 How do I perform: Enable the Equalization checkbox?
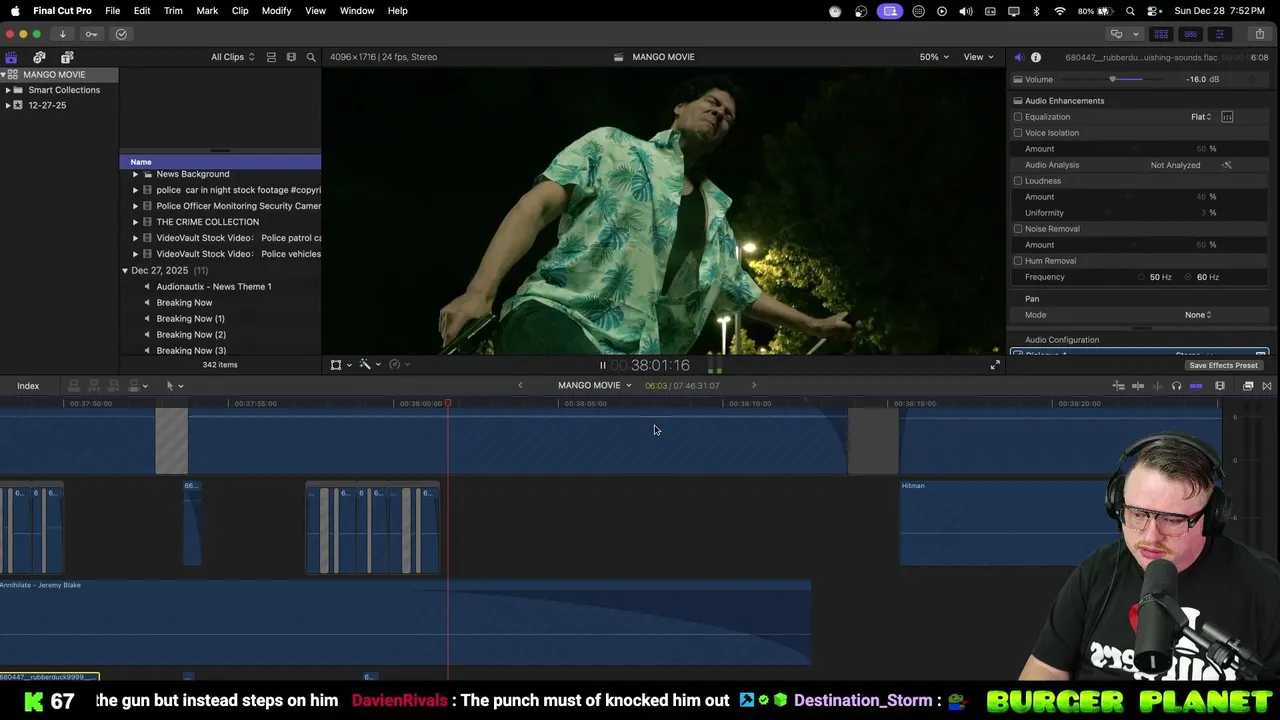[1018, 117]
